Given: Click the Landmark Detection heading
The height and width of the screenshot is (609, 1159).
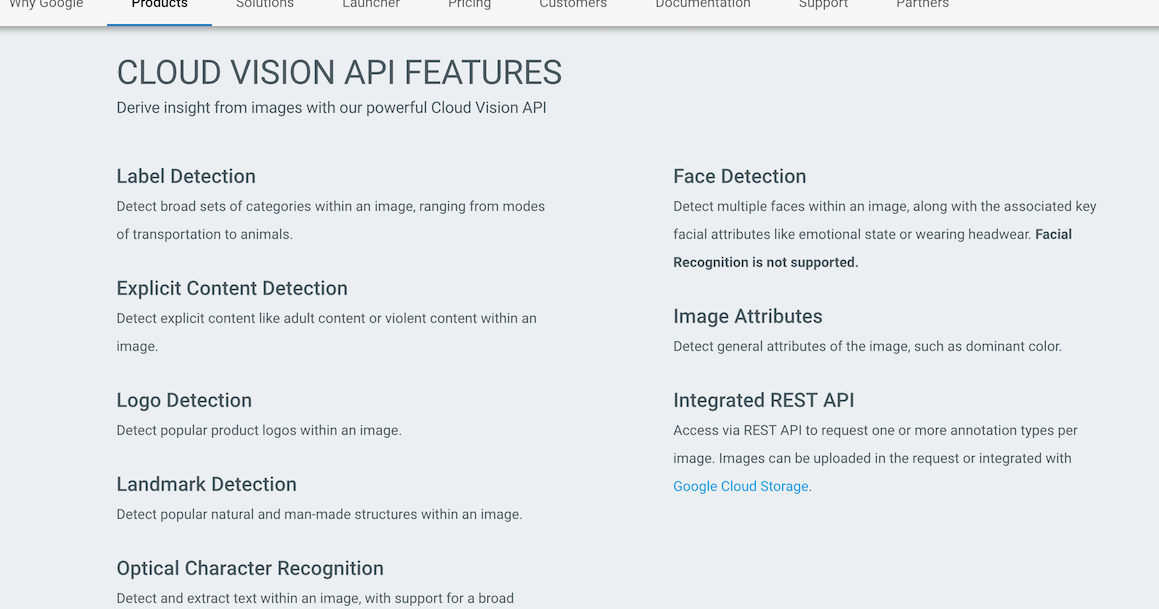Looking at the screenshot, I should click(206, 484).
